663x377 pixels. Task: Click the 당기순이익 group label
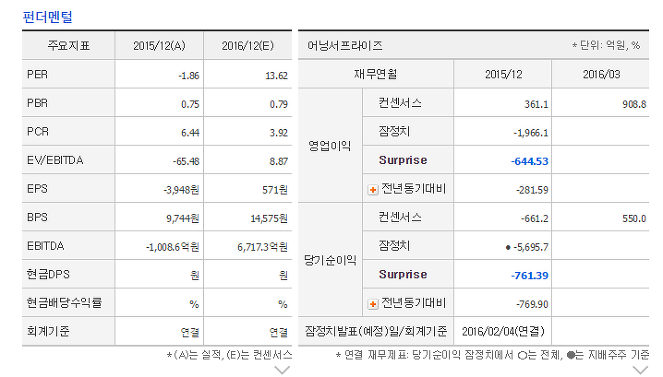[330, 260]
